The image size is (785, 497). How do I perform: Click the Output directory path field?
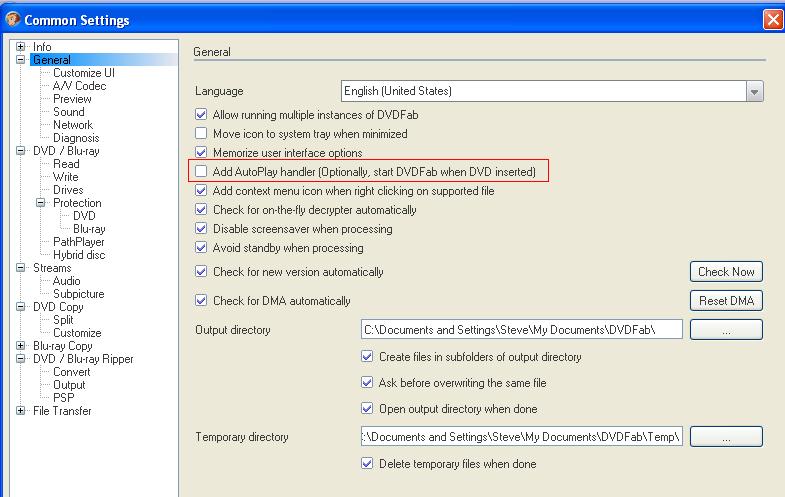tap(522, 330)
